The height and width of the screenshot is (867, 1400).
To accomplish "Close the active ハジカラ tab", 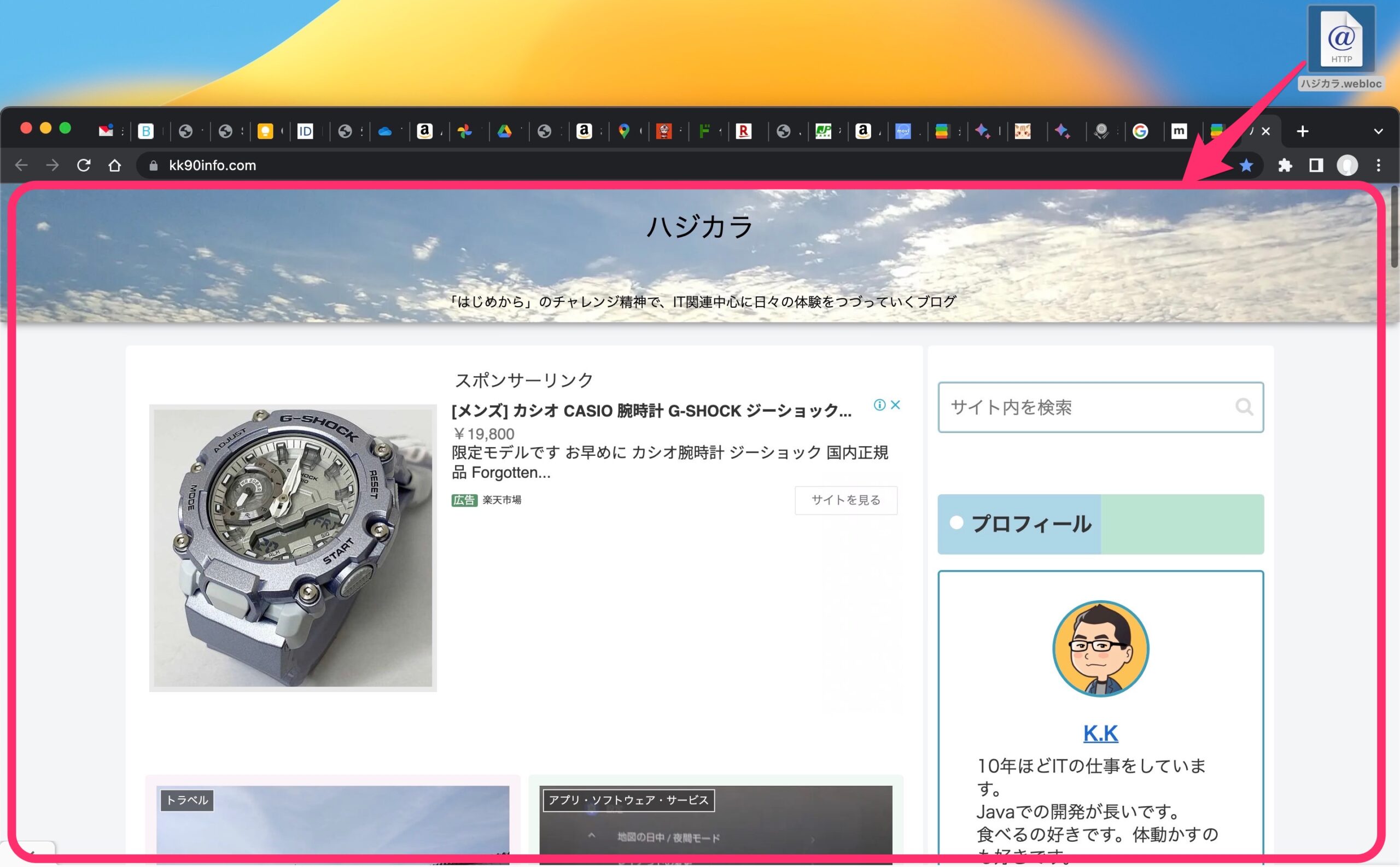I will pos(1266,131).
